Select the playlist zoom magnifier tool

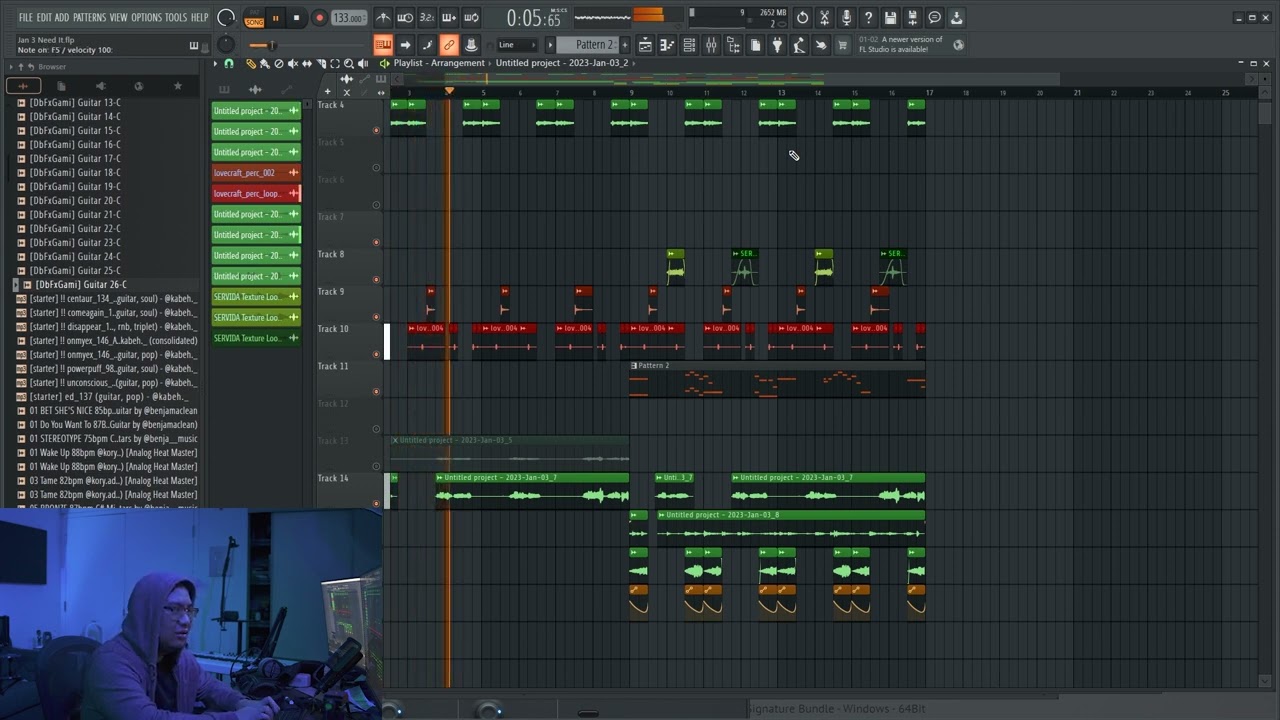(x=349, y=63)
